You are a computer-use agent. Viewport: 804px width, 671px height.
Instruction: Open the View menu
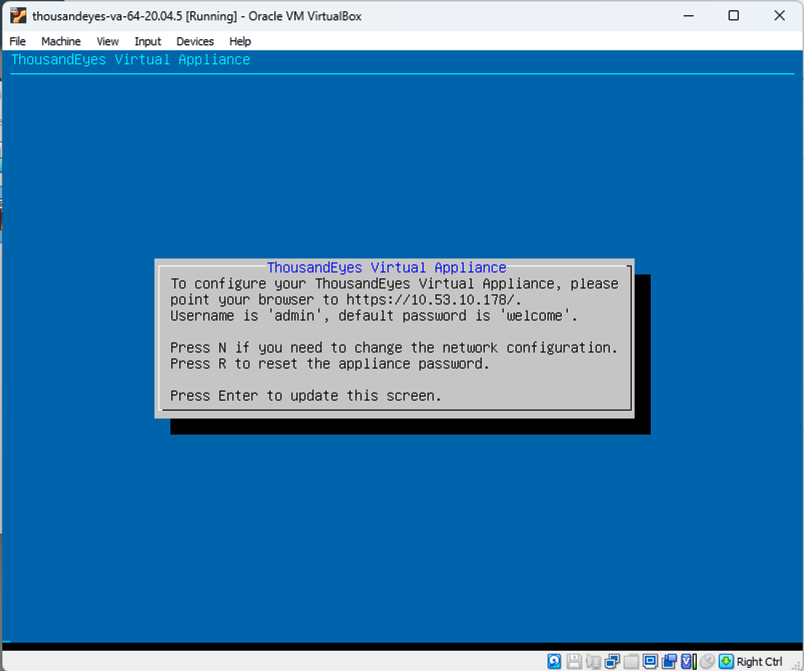(x=107, y=41)
